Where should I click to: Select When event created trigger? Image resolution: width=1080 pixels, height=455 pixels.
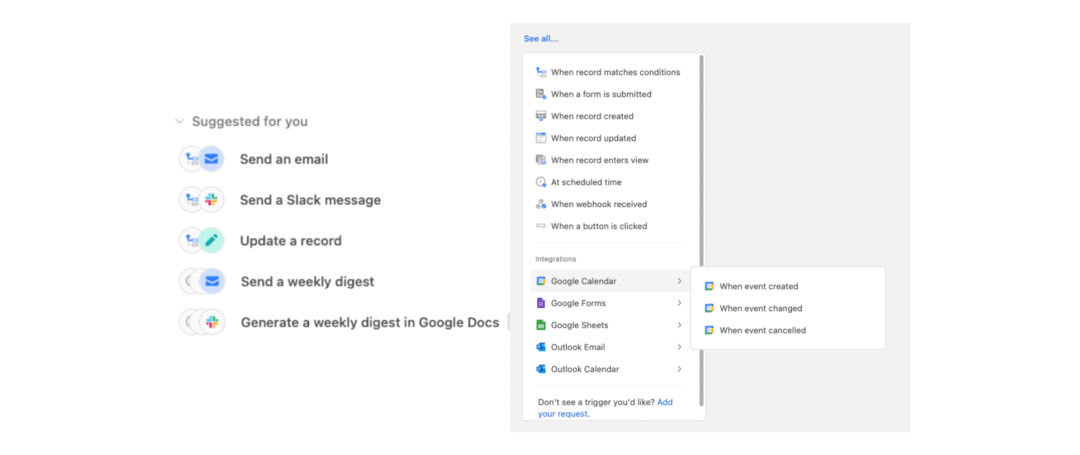tap(758, 286)
